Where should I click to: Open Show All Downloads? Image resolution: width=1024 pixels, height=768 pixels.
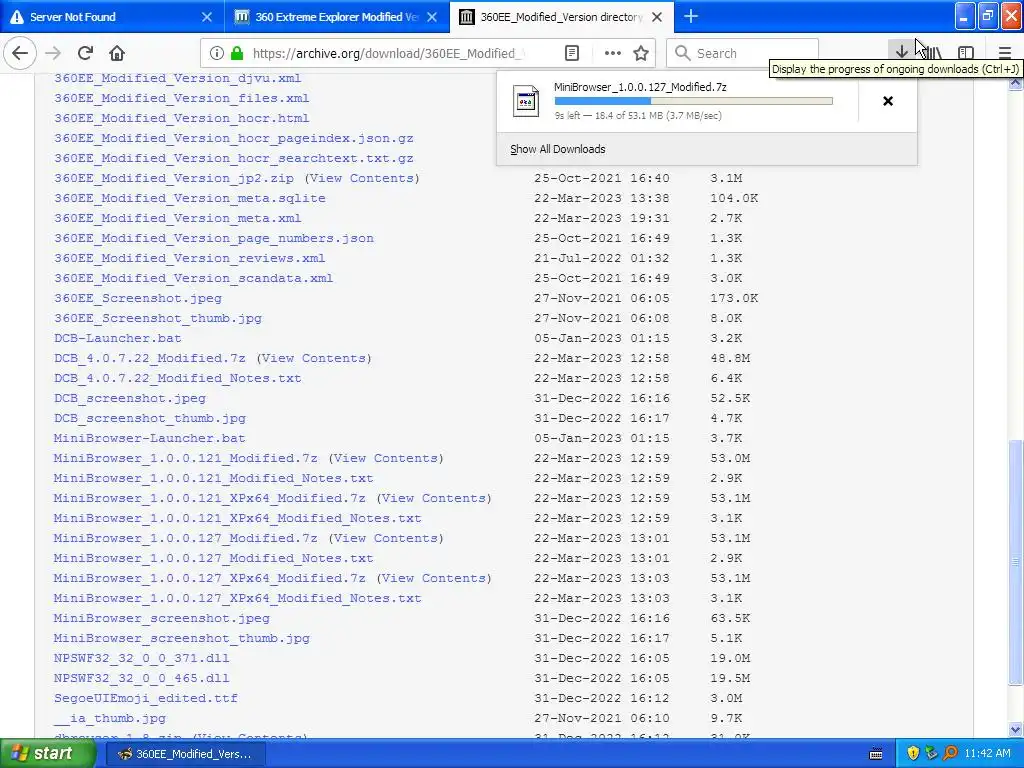[x=558, y=149]
